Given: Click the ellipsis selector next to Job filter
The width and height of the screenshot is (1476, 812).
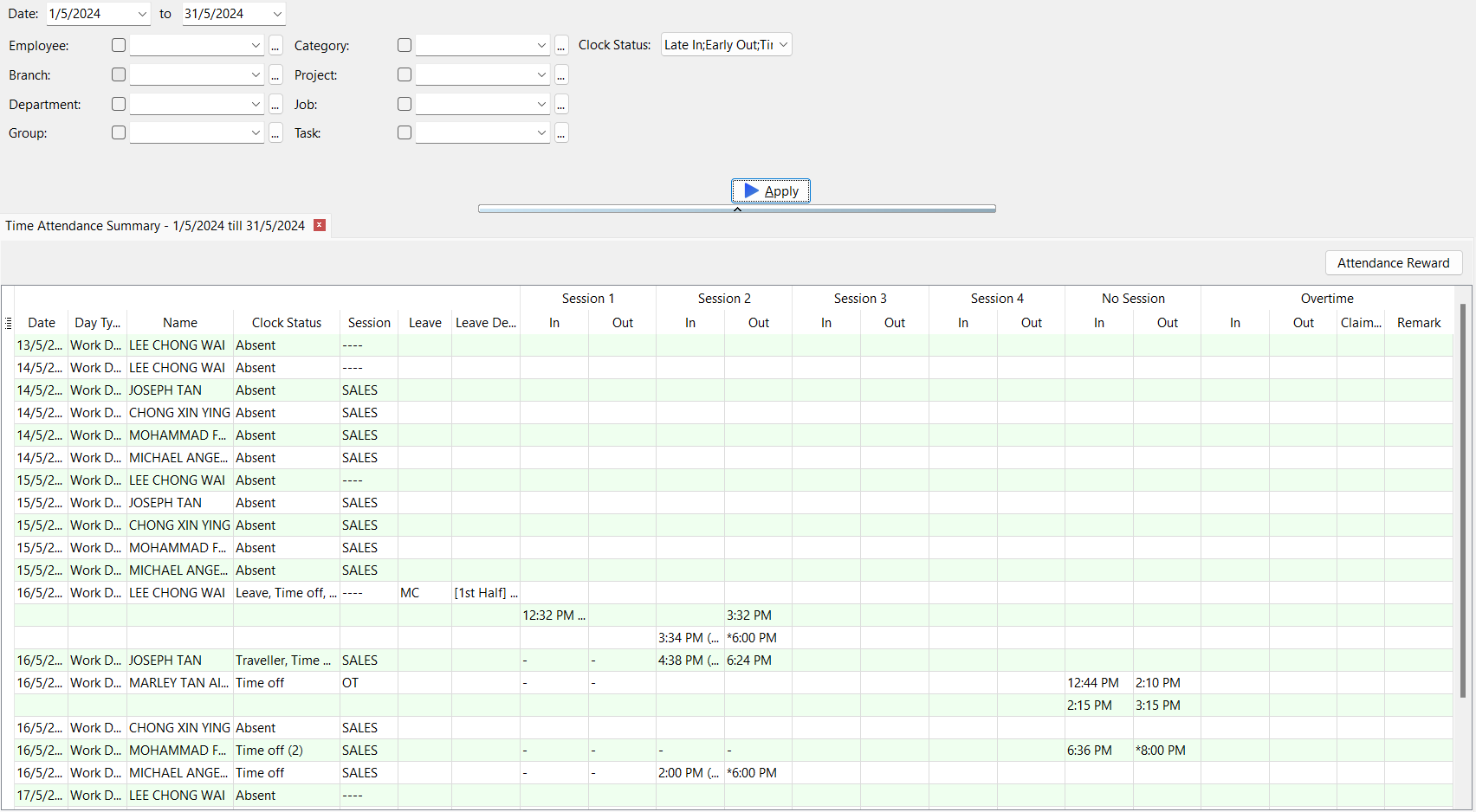Looking at the screenshot, I should 561,104.
